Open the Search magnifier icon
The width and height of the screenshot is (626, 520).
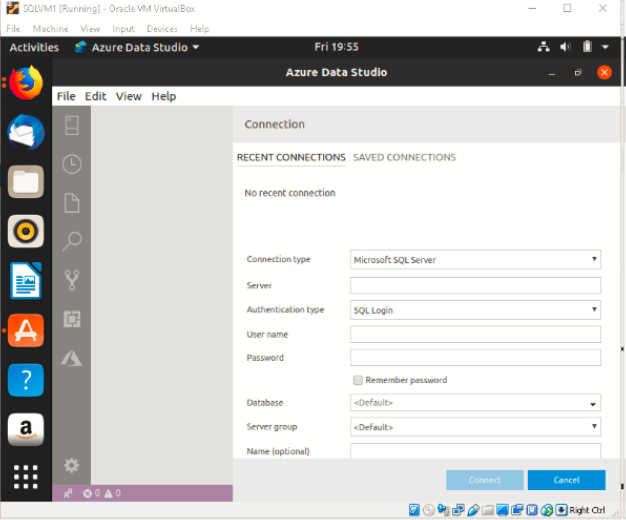pyautogui.click(x=72, y=241)
